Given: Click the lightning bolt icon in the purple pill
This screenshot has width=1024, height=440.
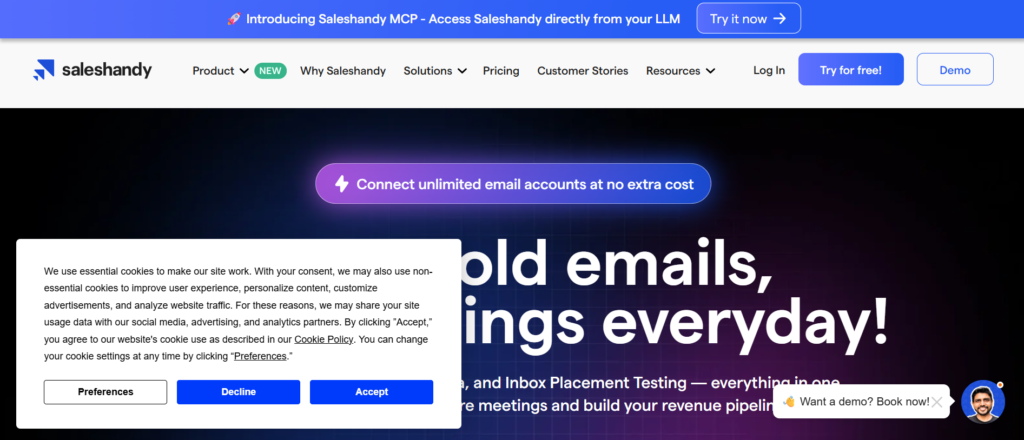Looking at the screenshot, I should (341, 184).
